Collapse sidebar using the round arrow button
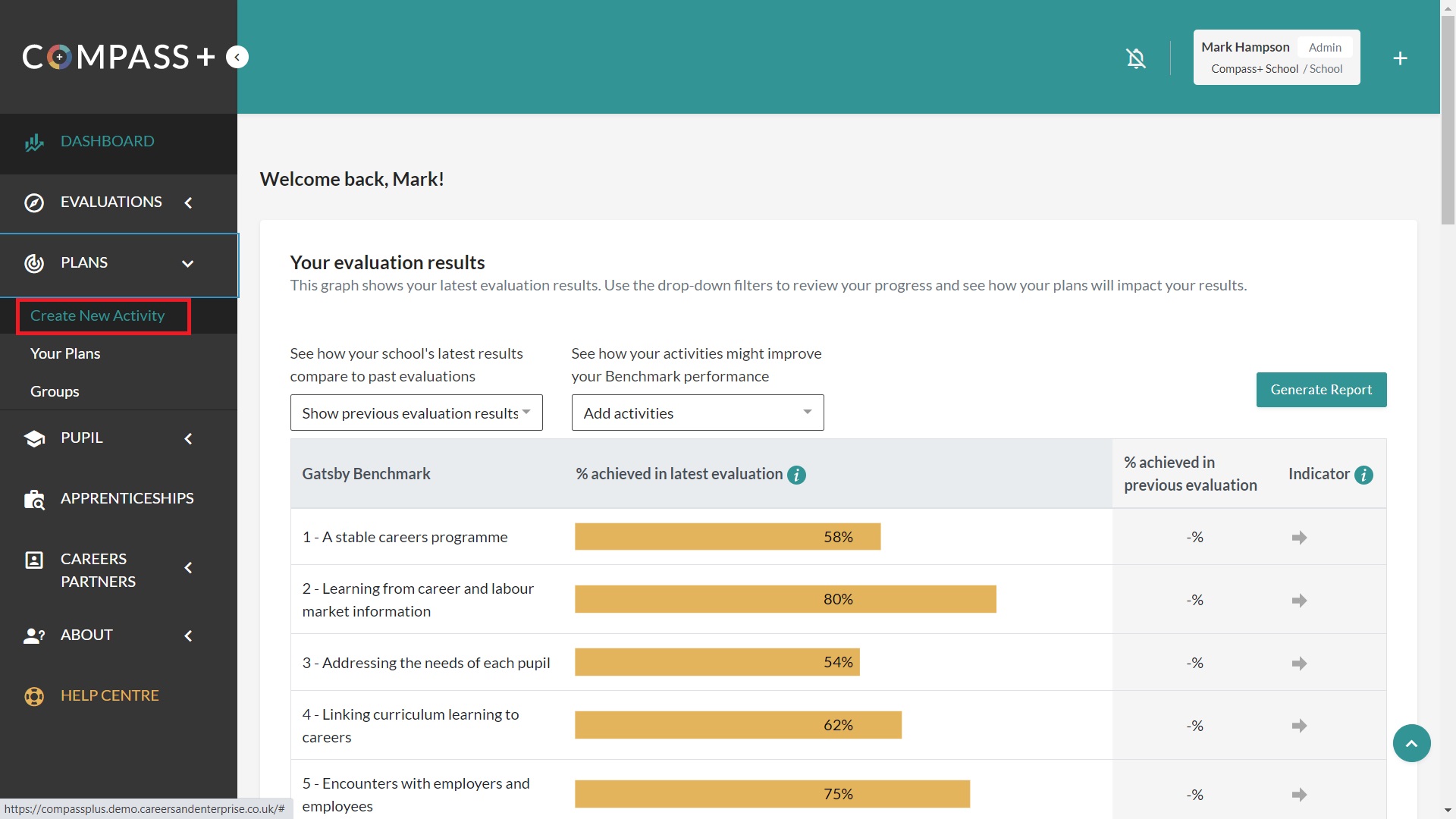Viewport: 1456px width, 819px height. 237,58
